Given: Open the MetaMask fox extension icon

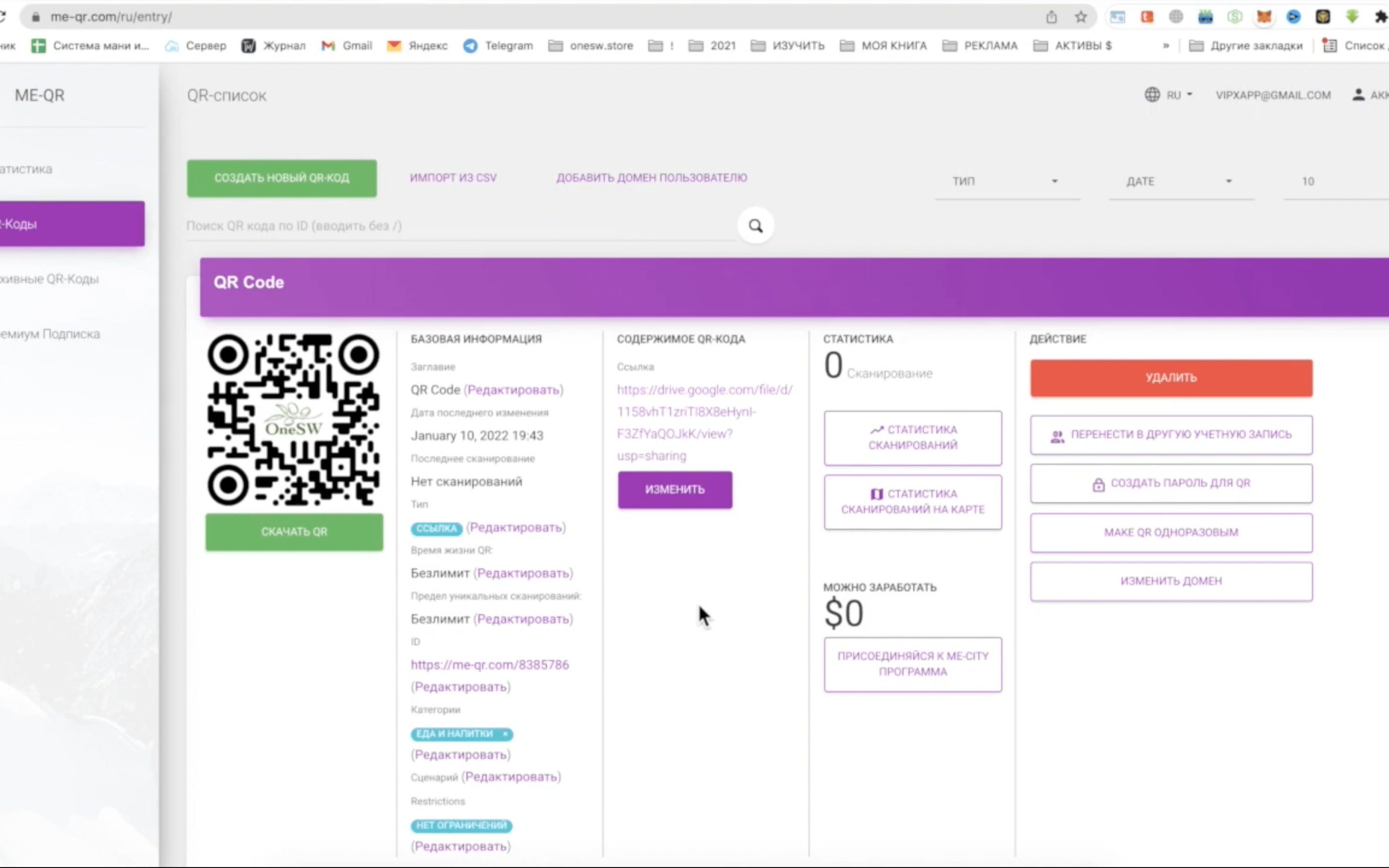Looking at the screenshot, I should tap(1264, 17).
